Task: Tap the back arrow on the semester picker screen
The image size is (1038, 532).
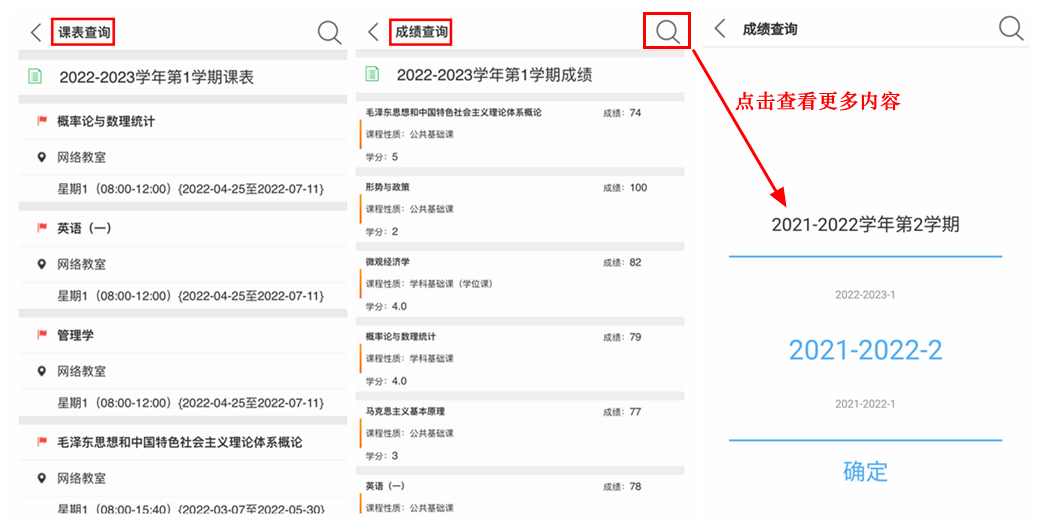Action: [719, 29]
